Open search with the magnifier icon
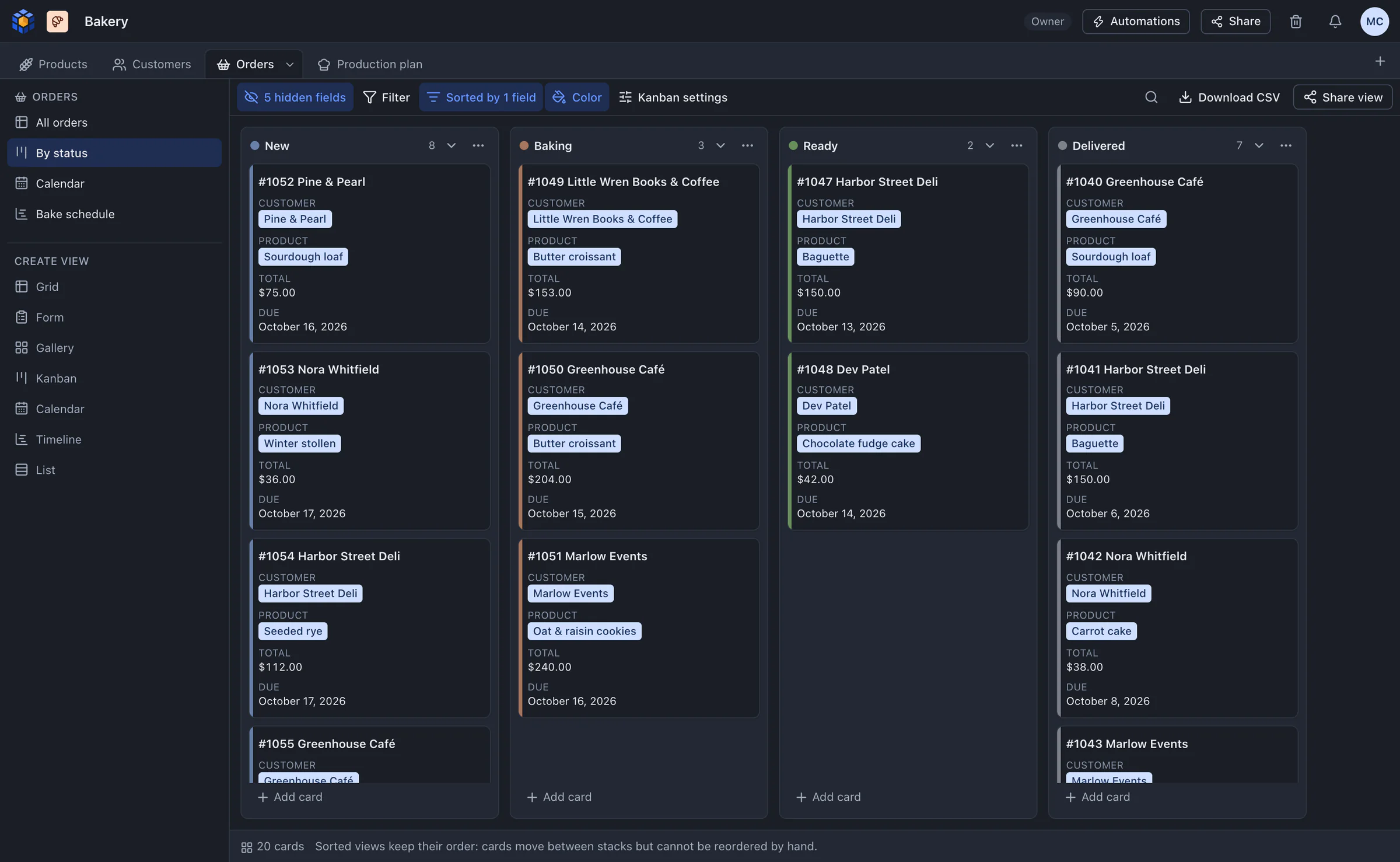Image resolution: width=1400 pixels, height=862 pixels. click(1151, 97)
